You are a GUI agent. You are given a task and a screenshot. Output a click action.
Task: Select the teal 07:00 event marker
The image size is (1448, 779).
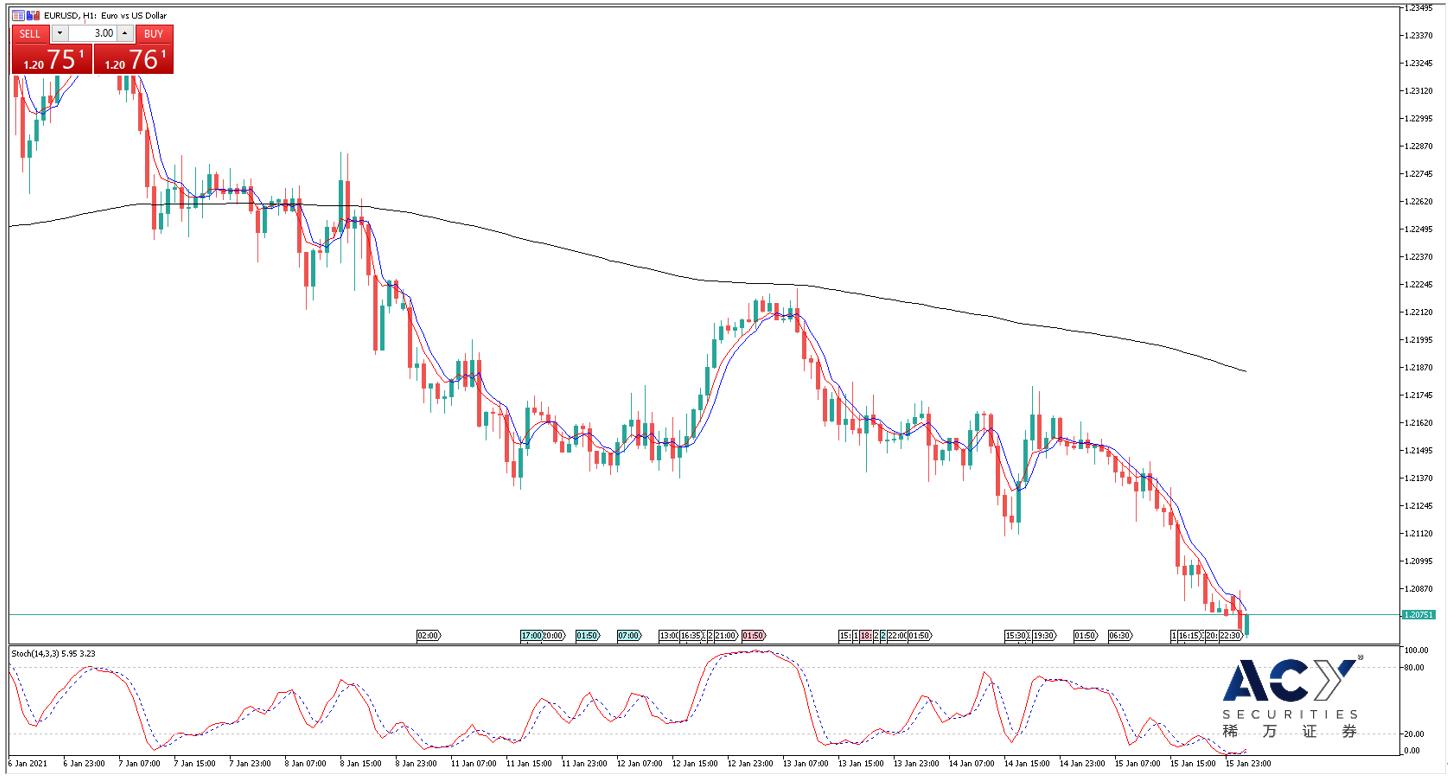[630, 635]
